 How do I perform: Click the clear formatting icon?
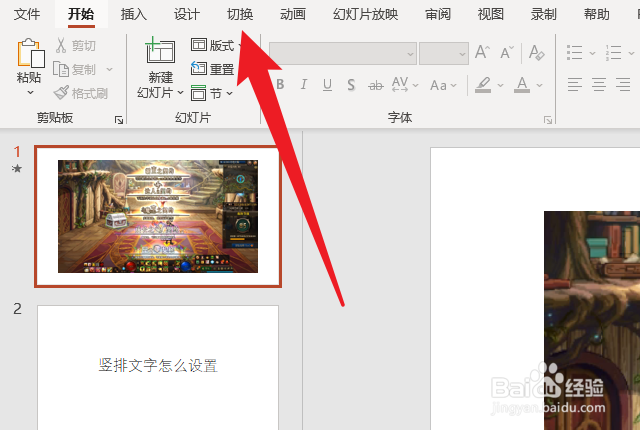click(x=536, y=53)
